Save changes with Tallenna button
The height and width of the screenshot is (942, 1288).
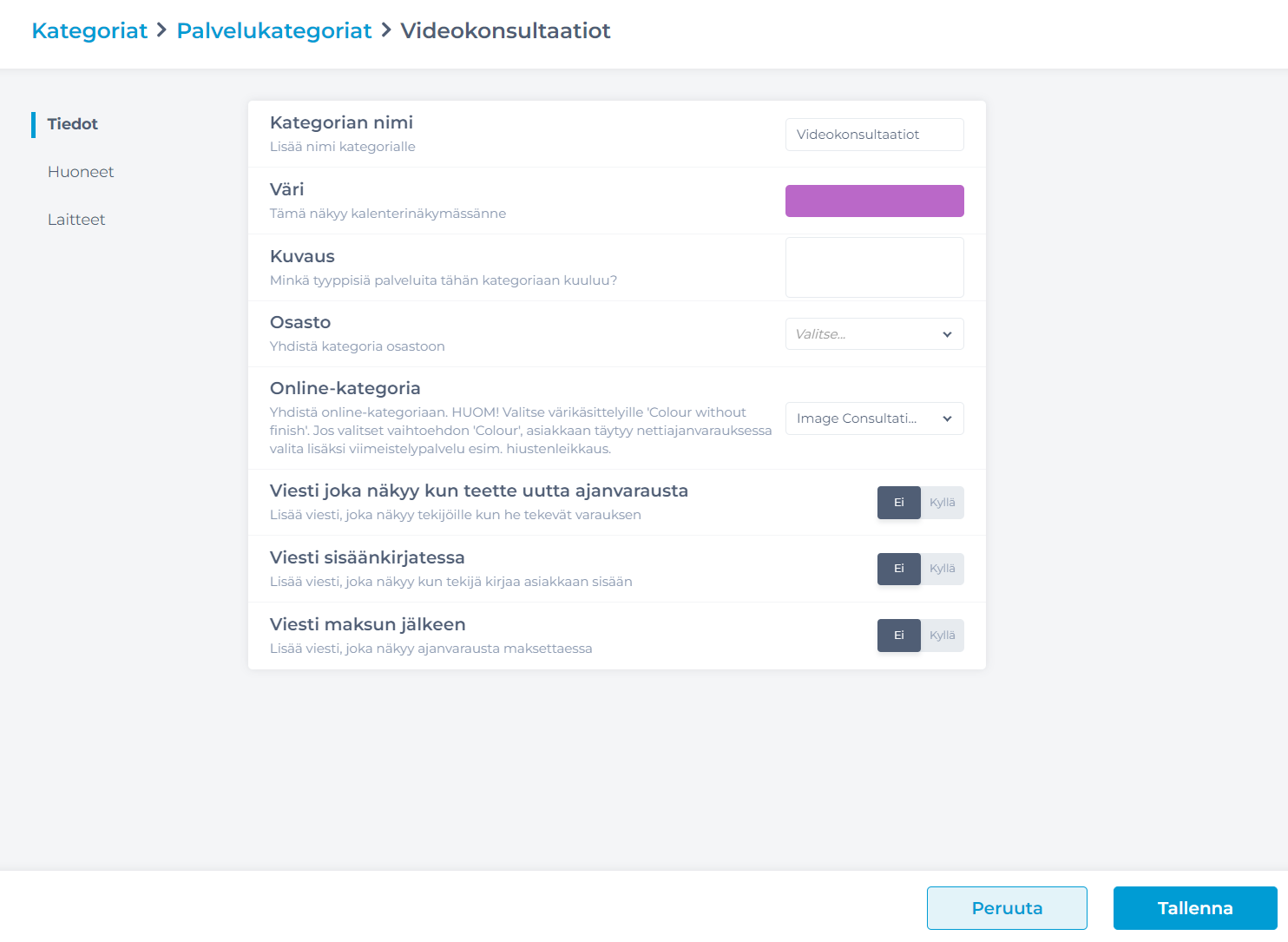(1195, 908)
